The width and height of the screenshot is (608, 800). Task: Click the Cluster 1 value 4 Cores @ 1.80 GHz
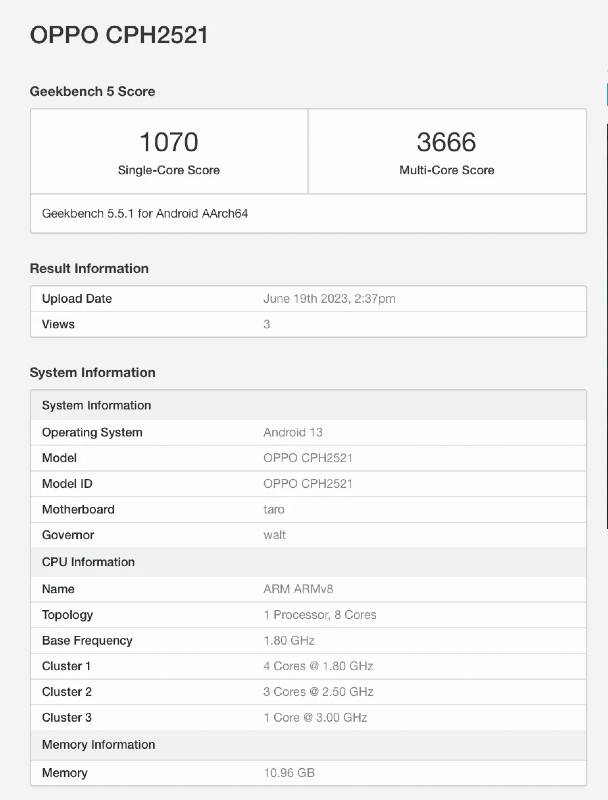click(x=318, y=666)
